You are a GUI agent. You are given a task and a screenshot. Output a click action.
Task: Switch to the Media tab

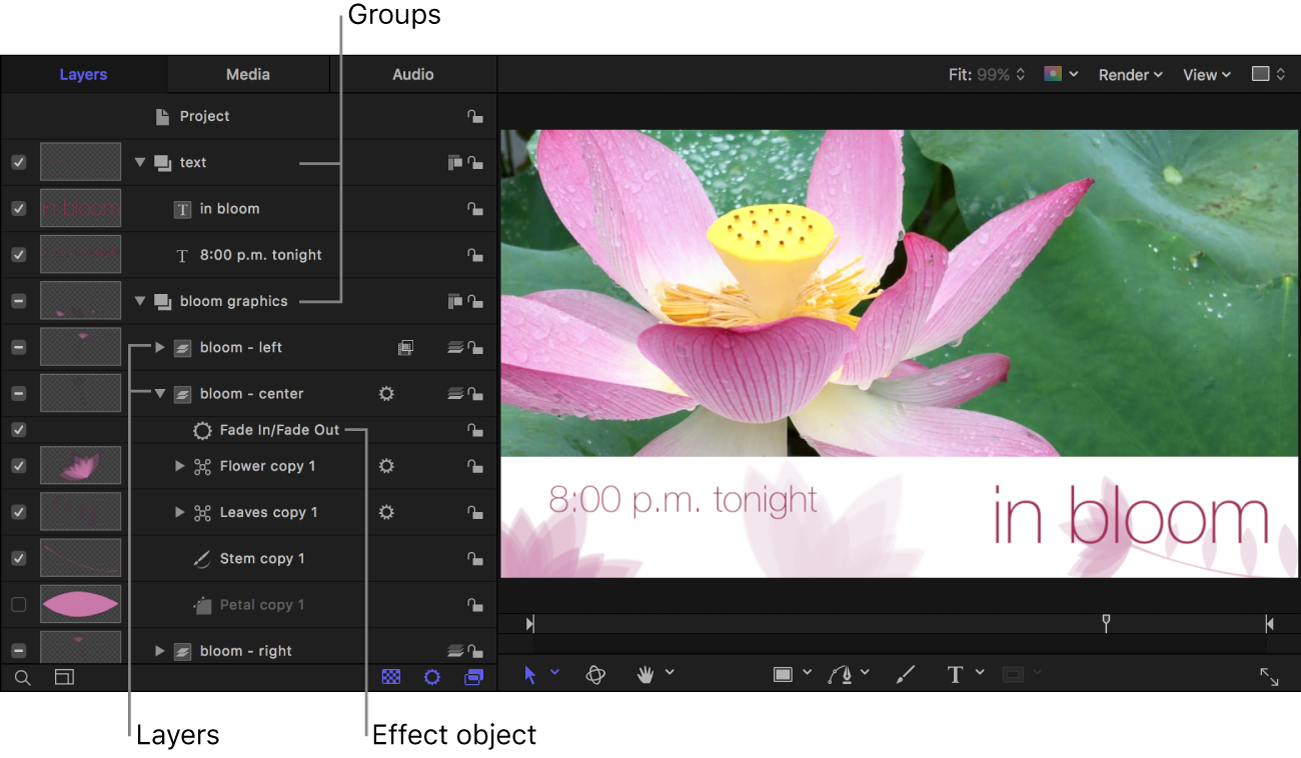[247, 75]
